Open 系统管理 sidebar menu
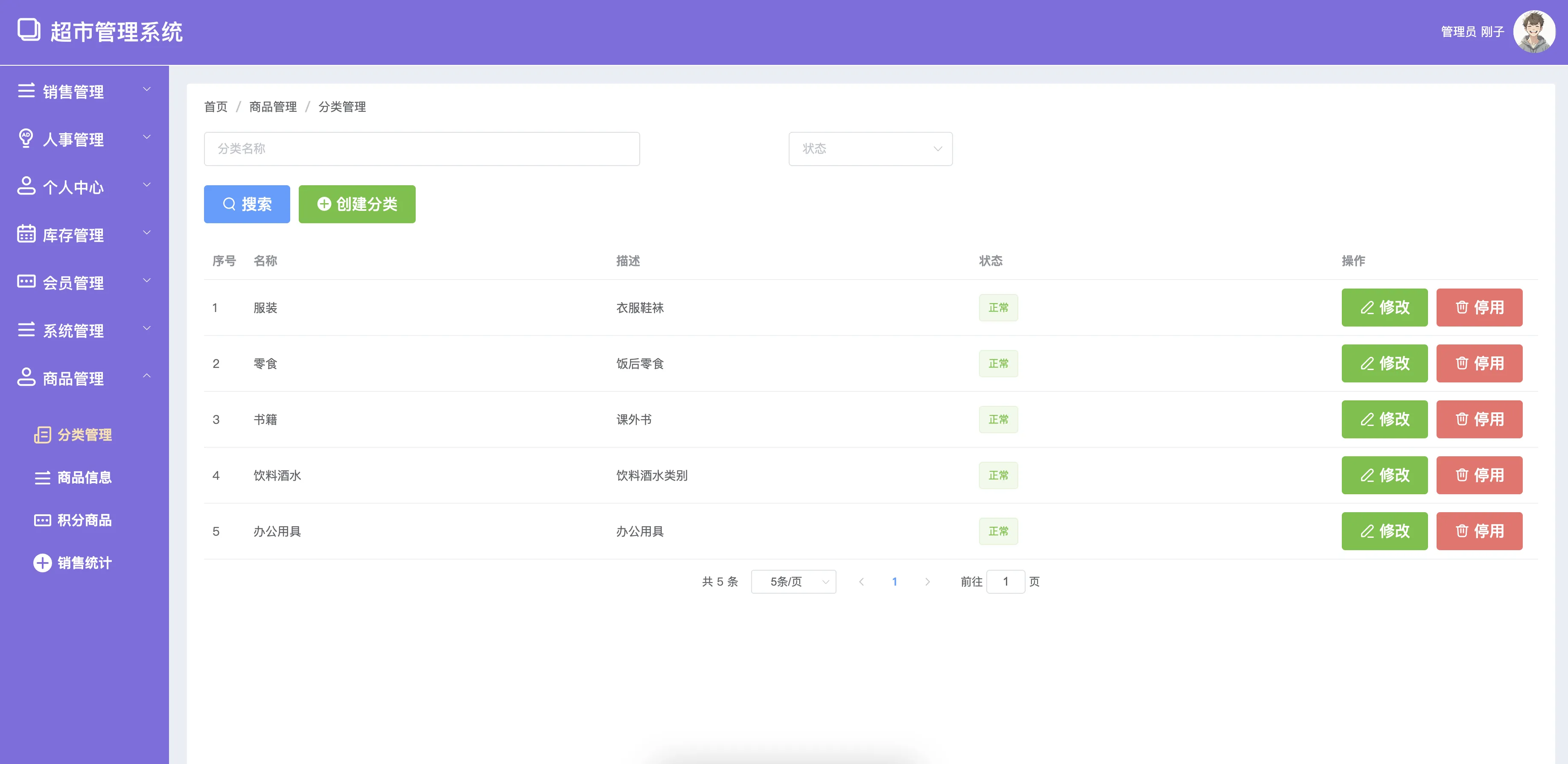1568x764 pixels. click(x=73, y=330)
